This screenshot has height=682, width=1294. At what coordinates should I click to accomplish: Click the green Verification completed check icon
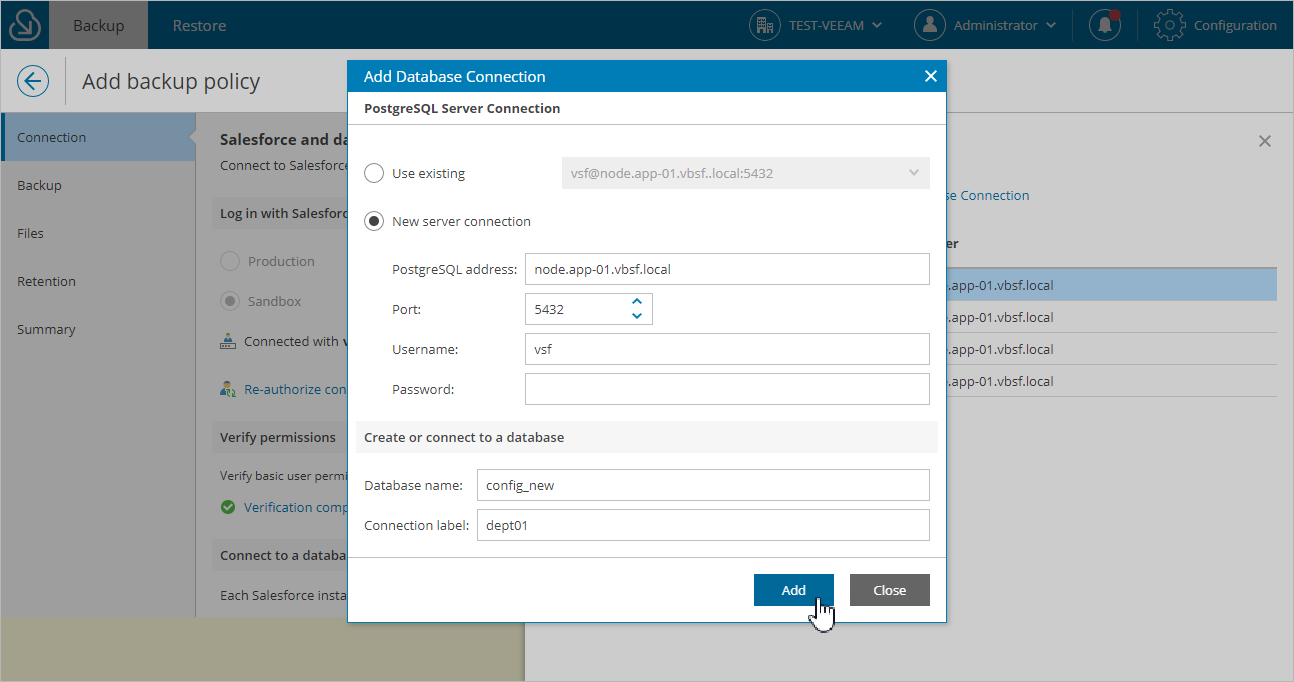pyautogui.click(x=228, y=507)
